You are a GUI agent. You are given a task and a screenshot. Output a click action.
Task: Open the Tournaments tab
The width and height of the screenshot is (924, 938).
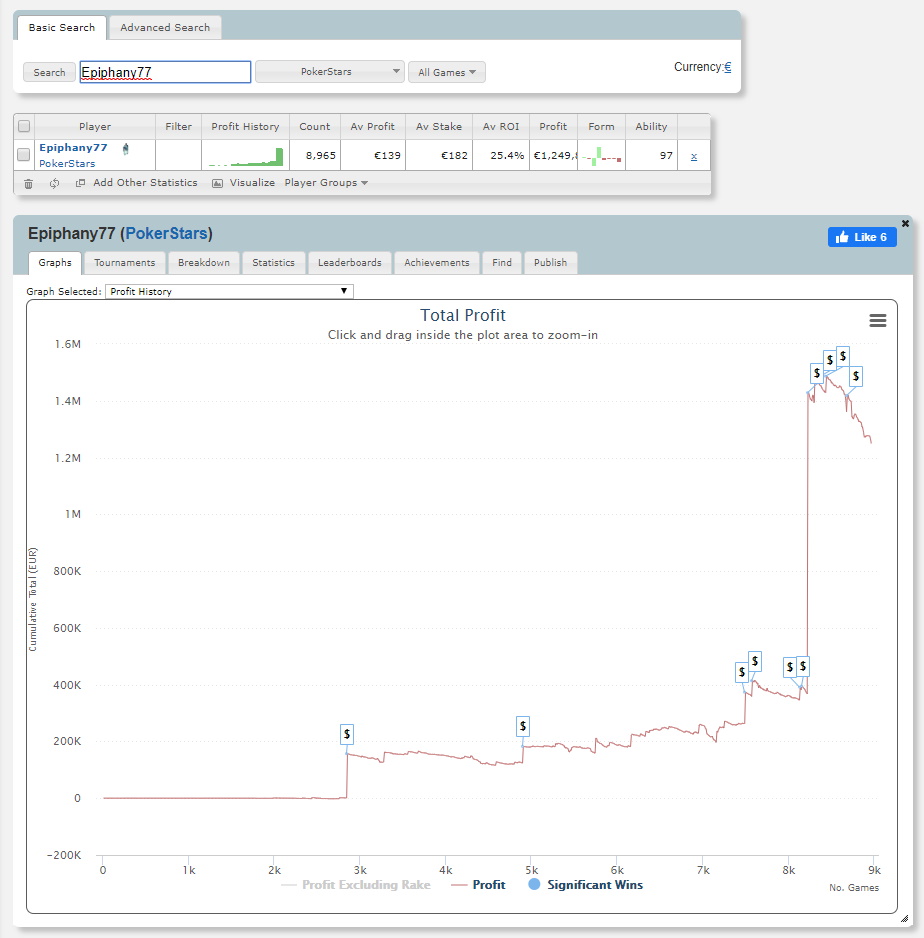click(x=124, y=263)
